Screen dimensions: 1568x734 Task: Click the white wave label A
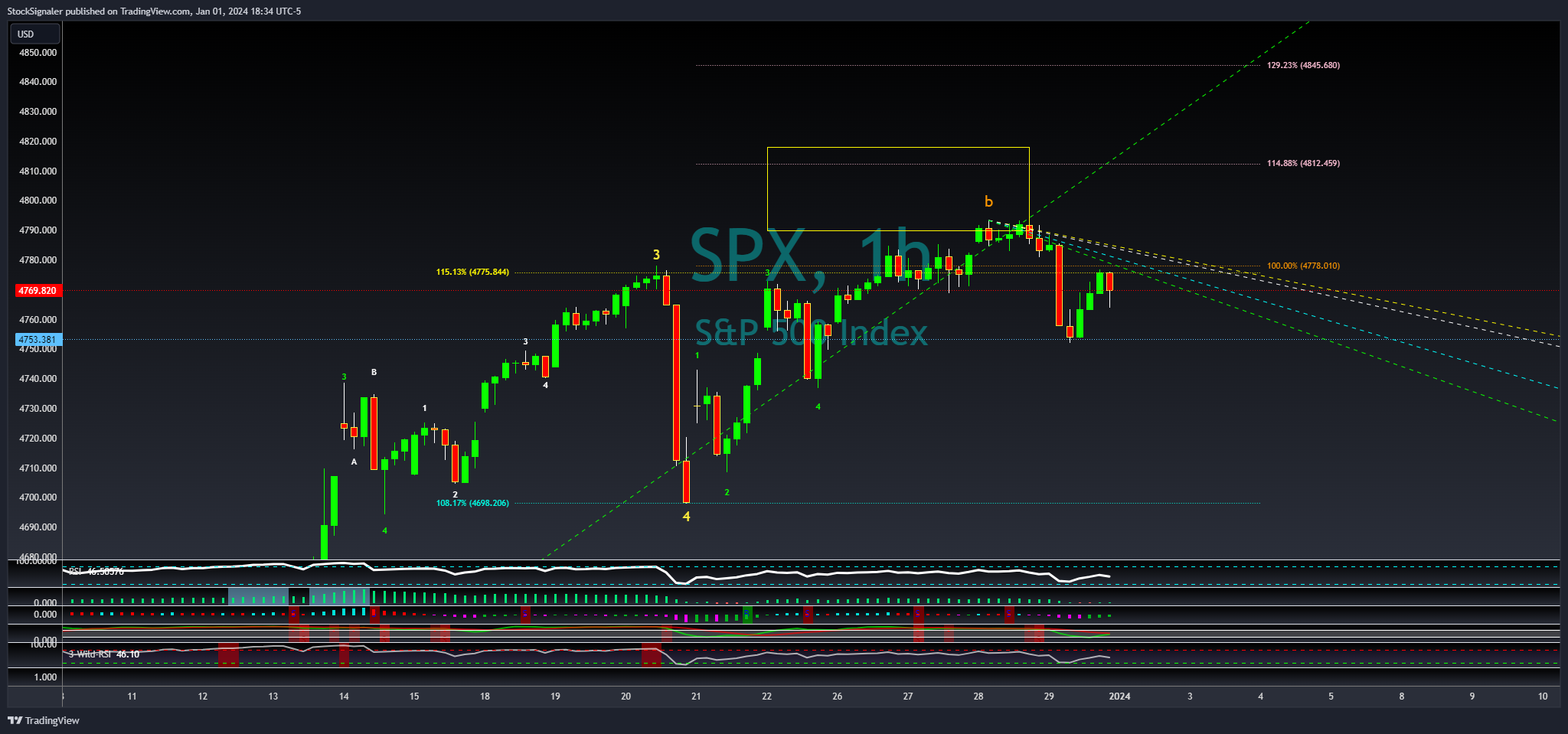[x=354, y=462]
